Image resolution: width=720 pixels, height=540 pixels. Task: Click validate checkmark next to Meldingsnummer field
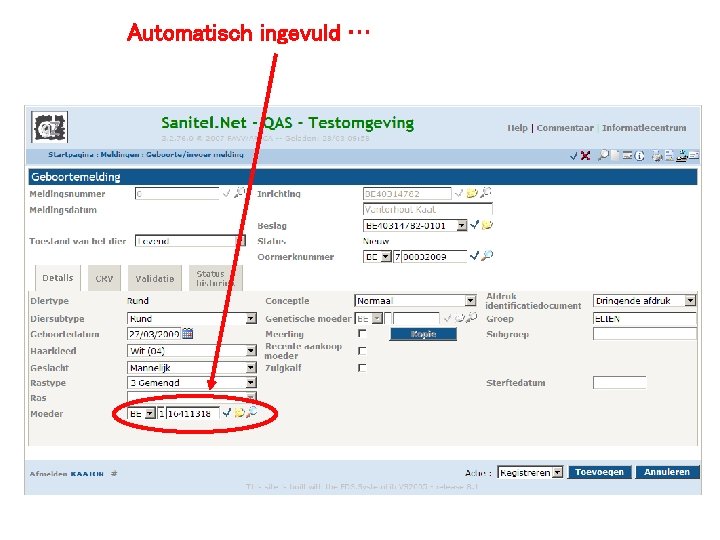(x=226, y=194)
